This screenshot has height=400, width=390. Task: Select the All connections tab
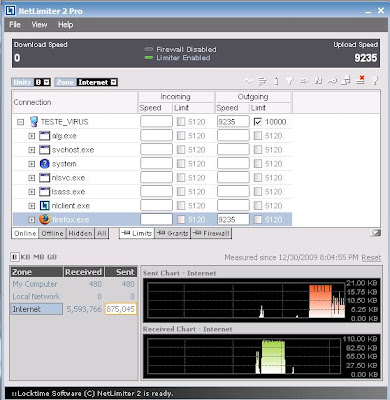click(x=102, y=233)
